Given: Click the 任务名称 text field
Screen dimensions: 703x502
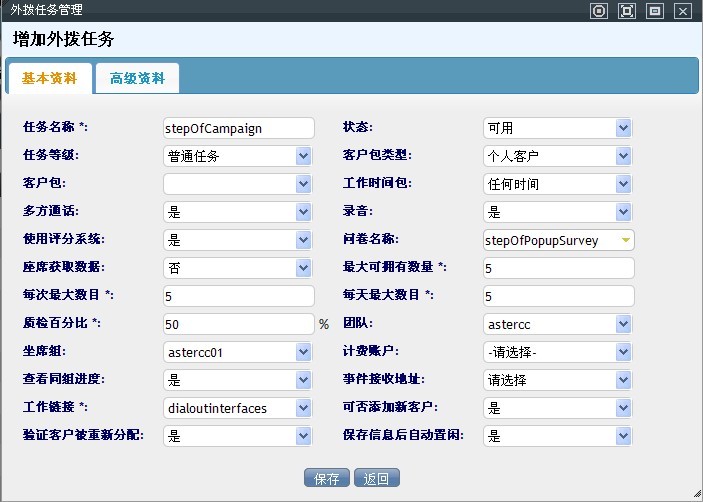Looking at the screenshot, I should tap(238, 128).
